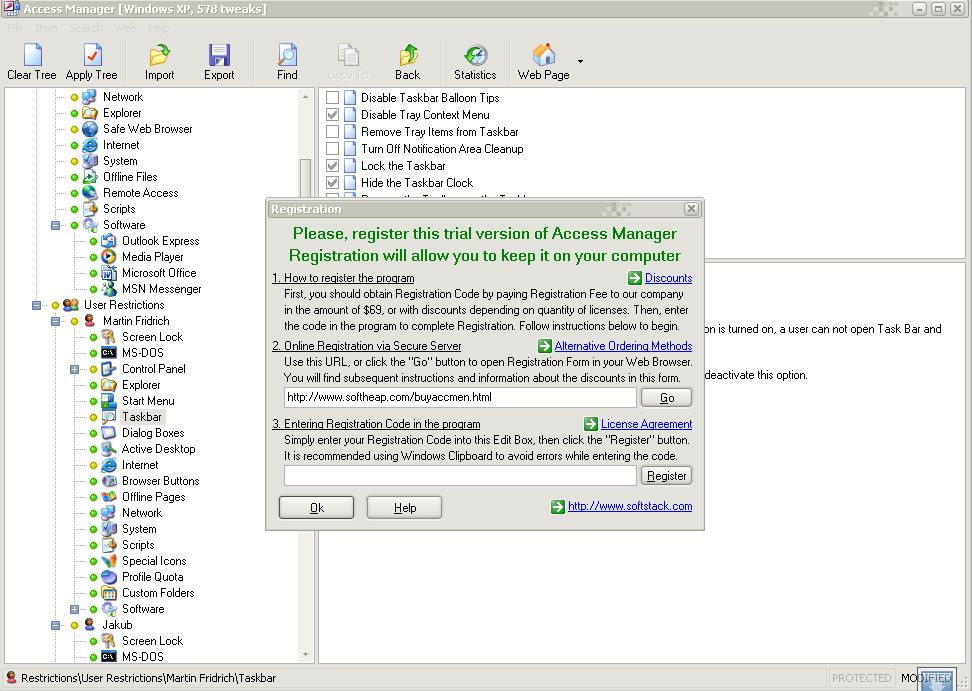Click the tree scrollbar up arrow
The width and height of the screenshot is (972, 691).
(x=305, y=97)
